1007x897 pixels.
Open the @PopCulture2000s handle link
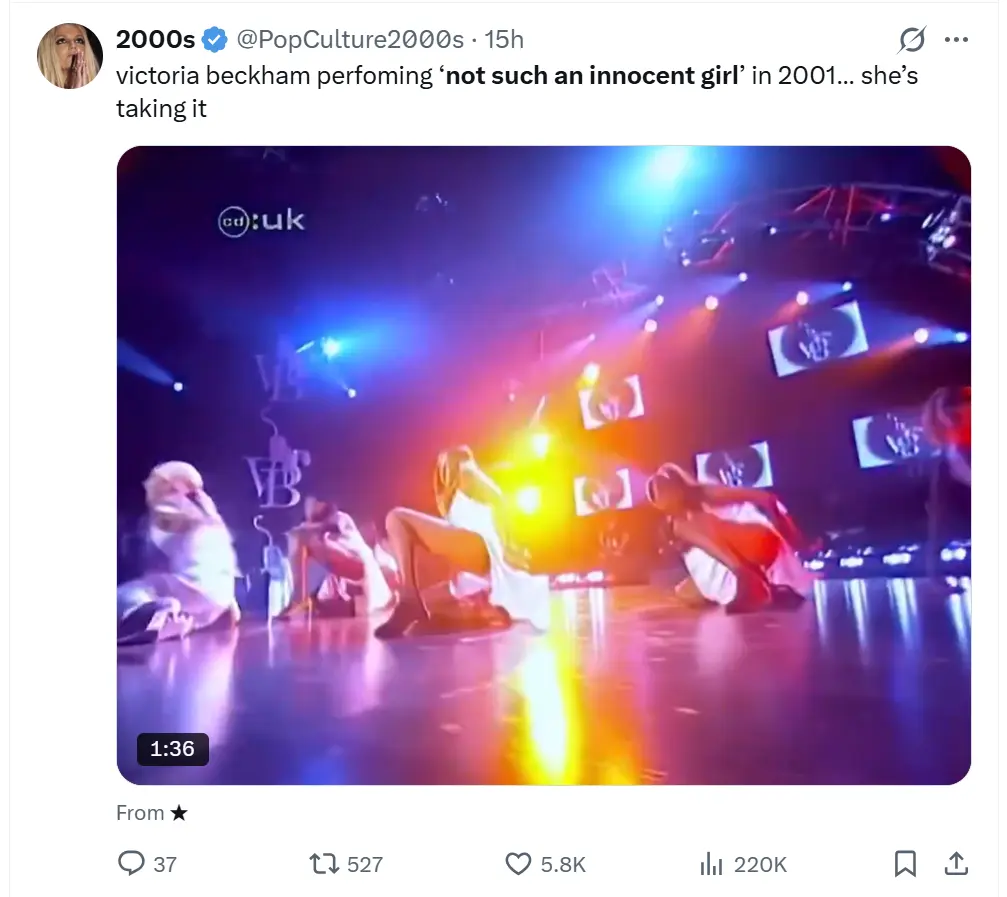[350, 40]
